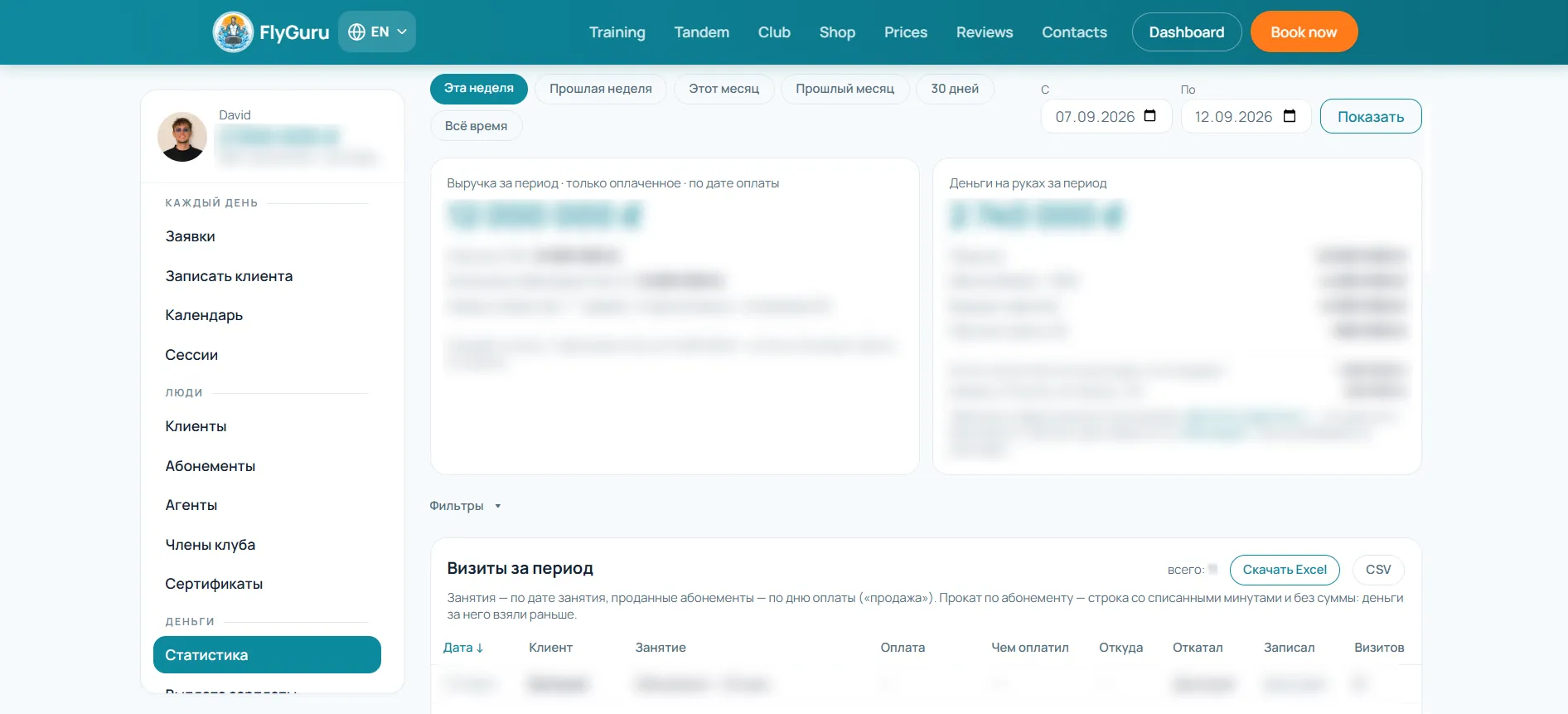Select the 30 дней period chip
Viewport: 1568px width, 714px height.
(x=955, y=89)
